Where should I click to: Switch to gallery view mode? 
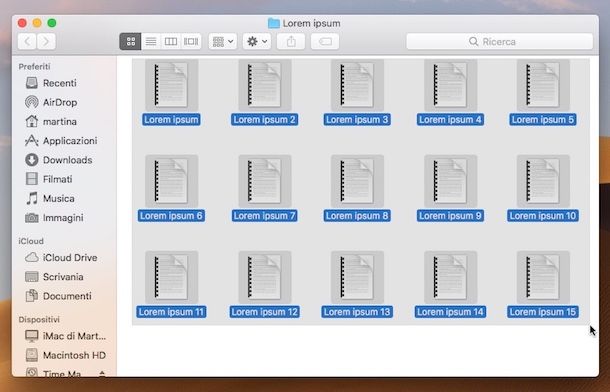pyautogui.click(x=191, y=41)
